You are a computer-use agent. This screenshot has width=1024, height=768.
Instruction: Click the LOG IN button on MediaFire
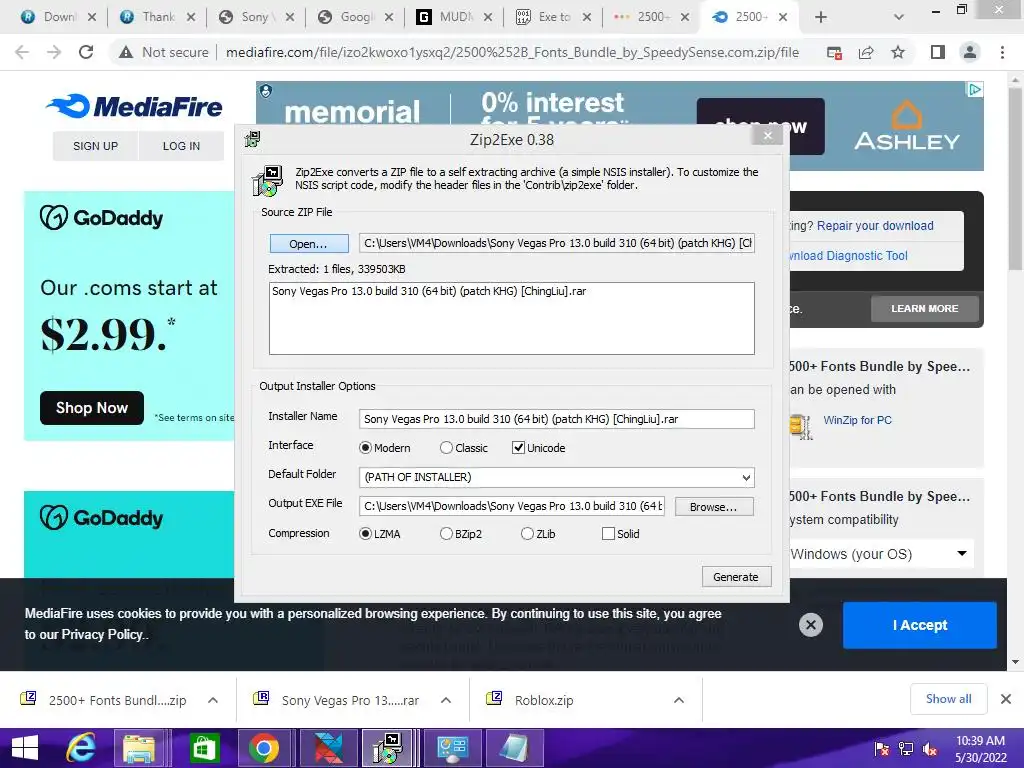pos(181,146)
